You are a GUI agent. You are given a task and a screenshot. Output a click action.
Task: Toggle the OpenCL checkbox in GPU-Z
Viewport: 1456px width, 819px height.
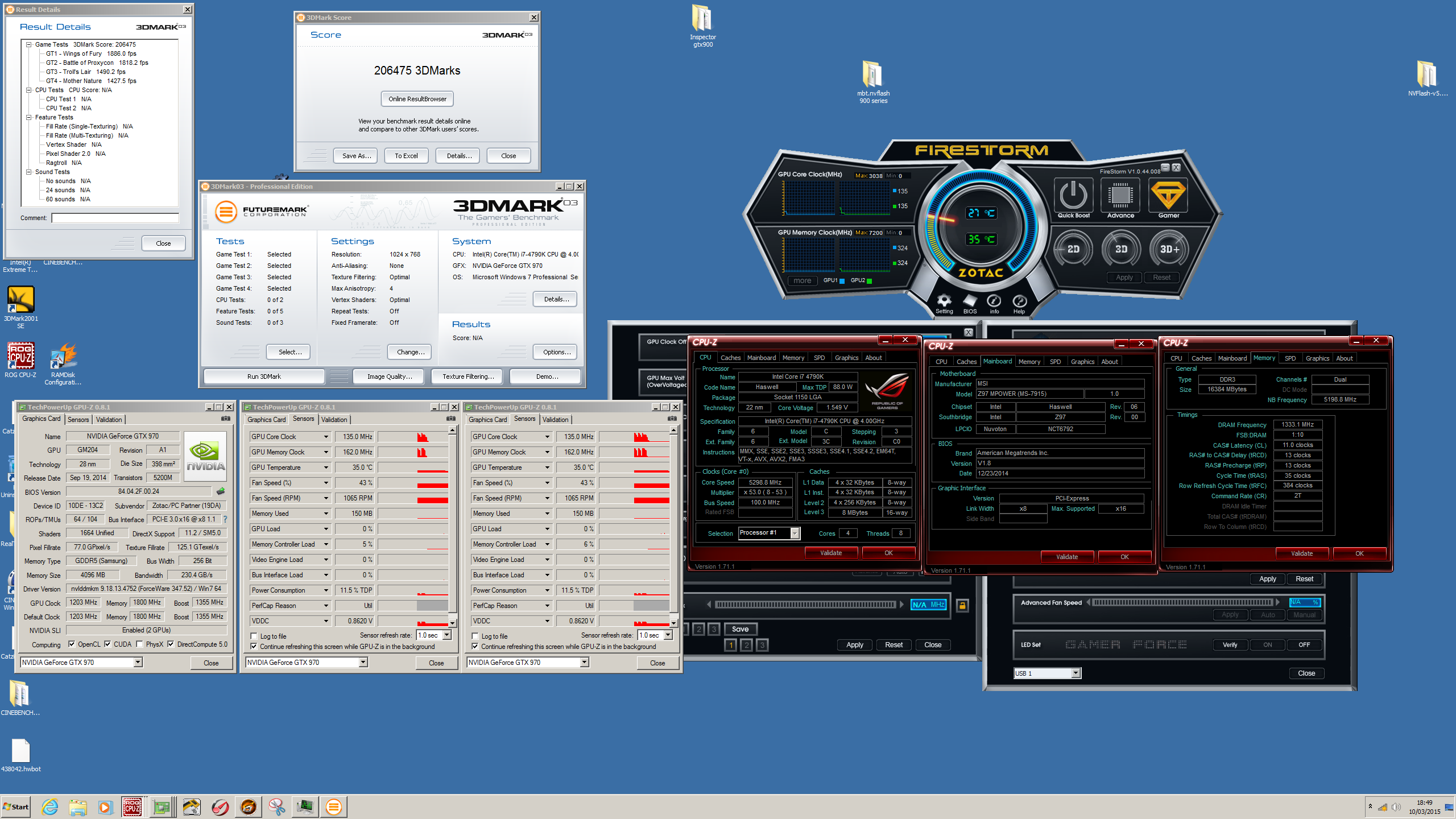tap(72, 644)
